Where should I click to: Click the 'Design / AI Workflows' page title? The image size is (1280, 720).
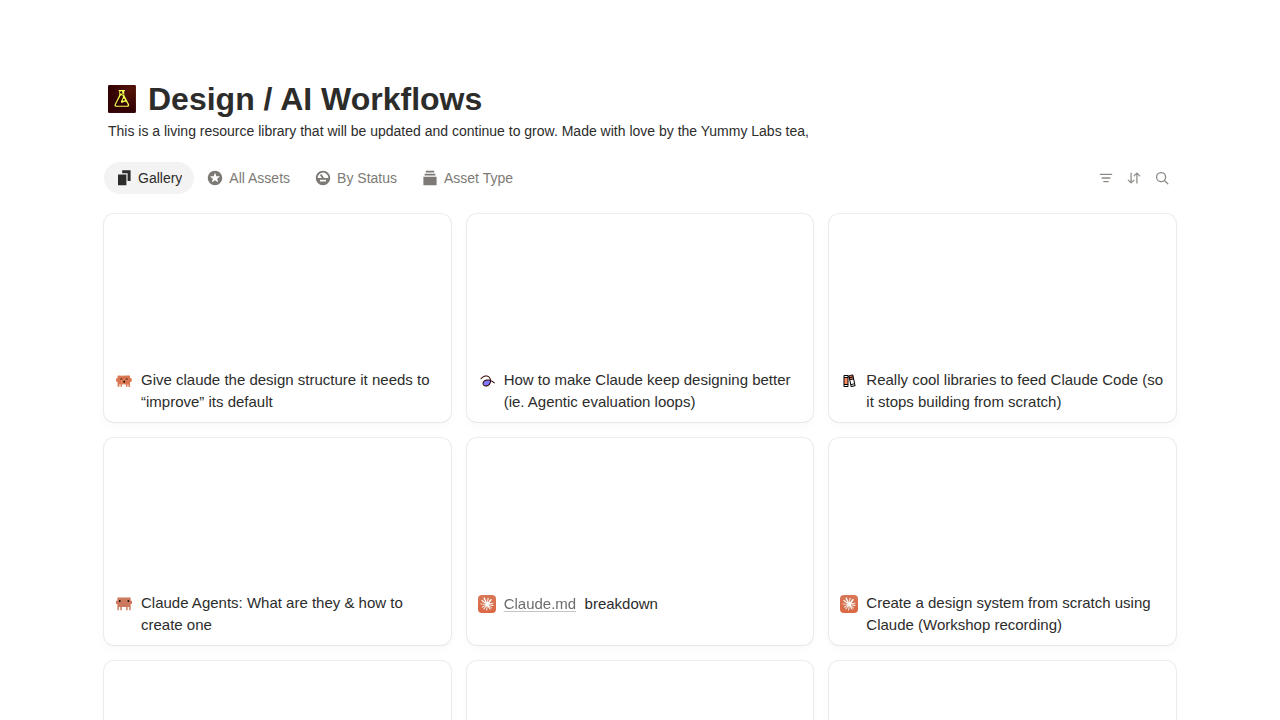tap(315, 99)
